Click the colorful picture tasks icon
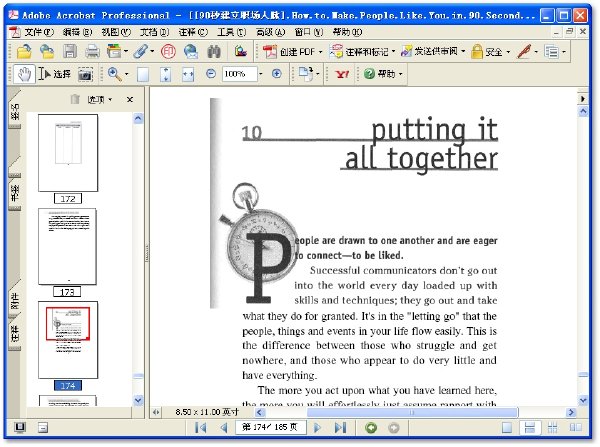Image resolution: width=600 pixels, height=447 pixels. (241, 51)
